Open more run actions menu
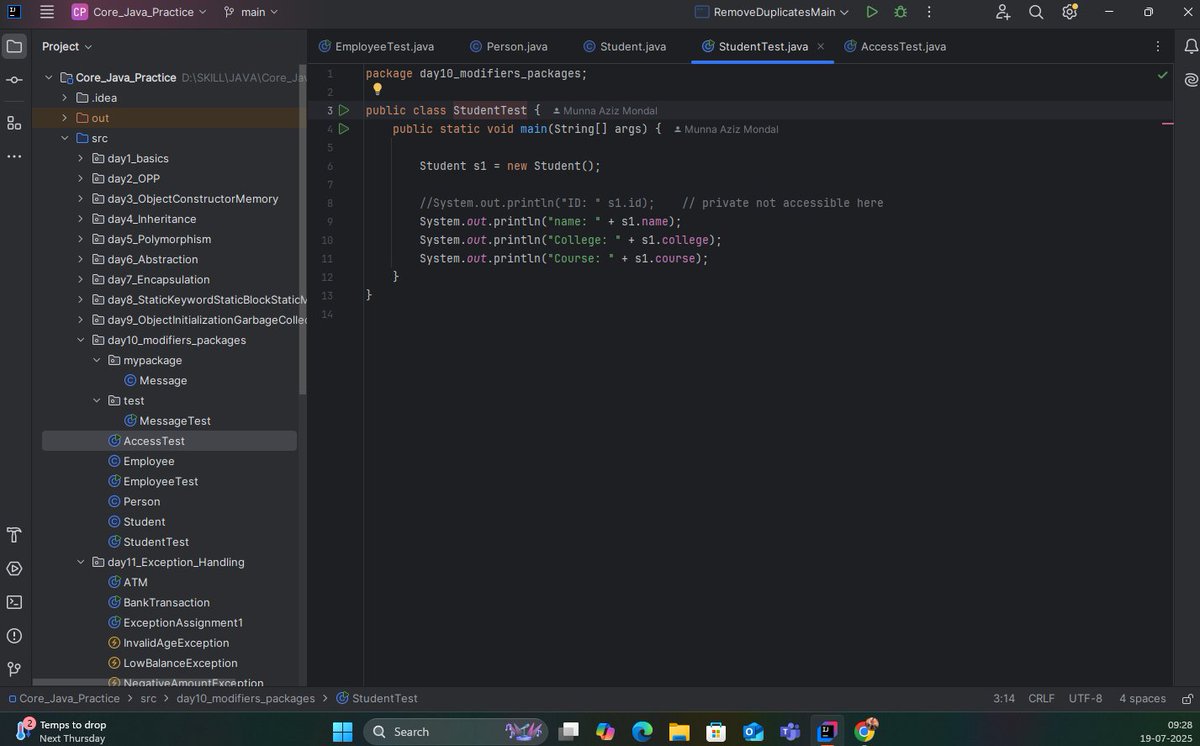The height and width of the screenshot is (746, 1200). click(929, 12)
